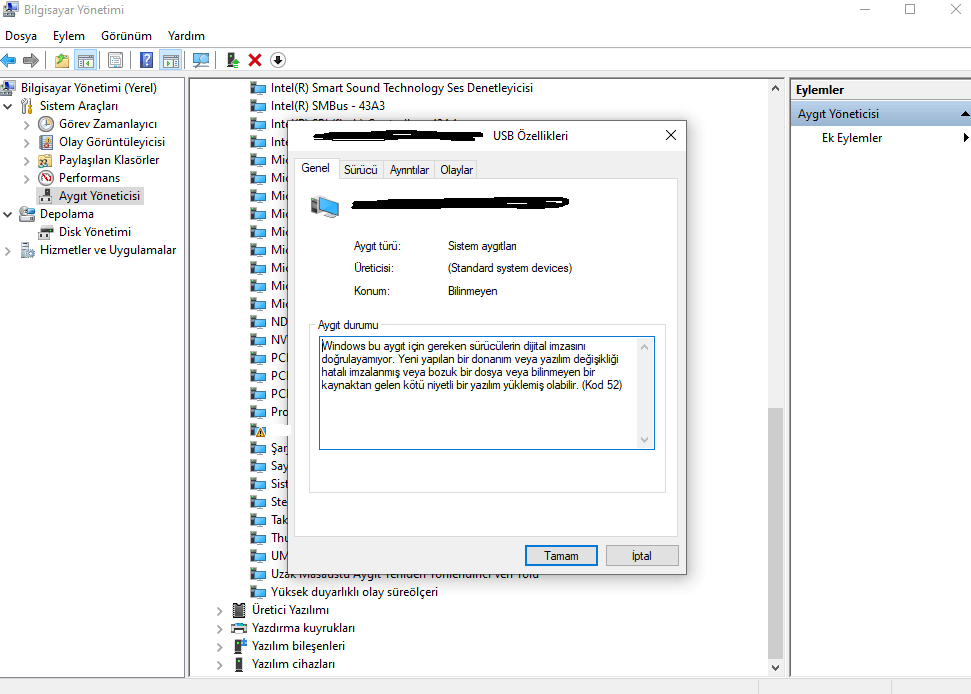
Task: Open the Dosya menu
Action: point(21,36)
